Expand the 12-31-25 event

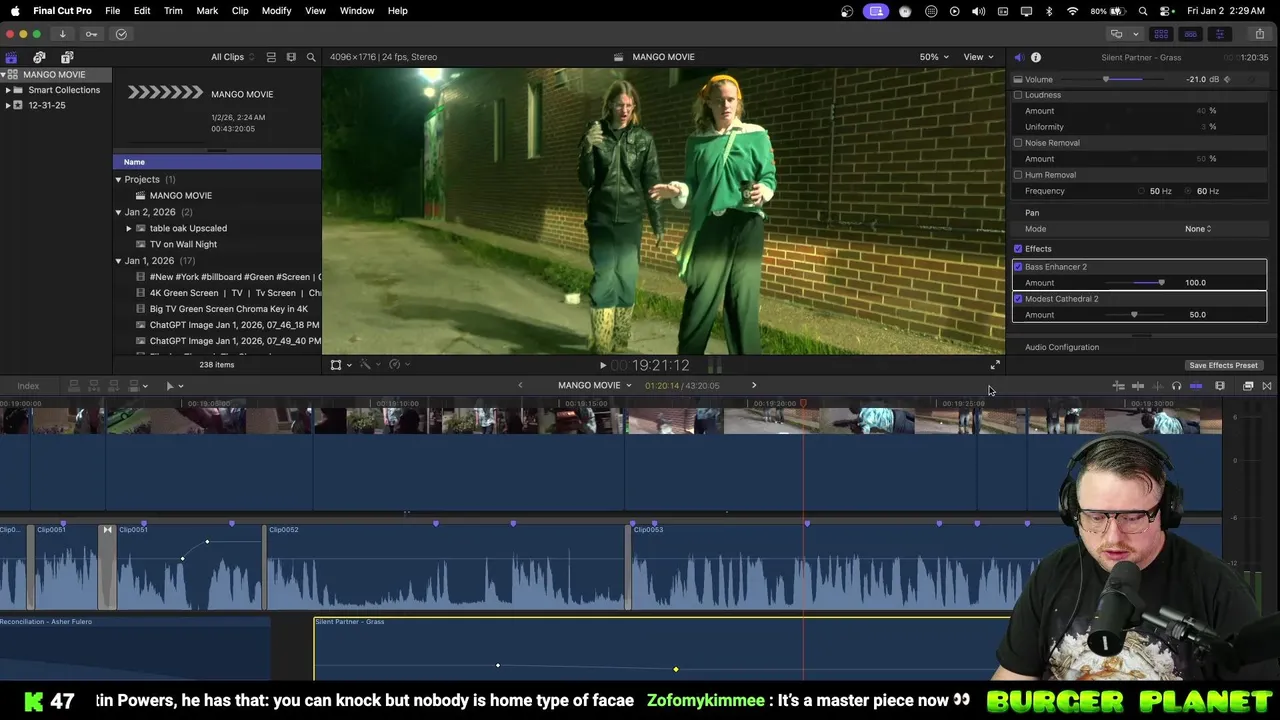[8, 105]
